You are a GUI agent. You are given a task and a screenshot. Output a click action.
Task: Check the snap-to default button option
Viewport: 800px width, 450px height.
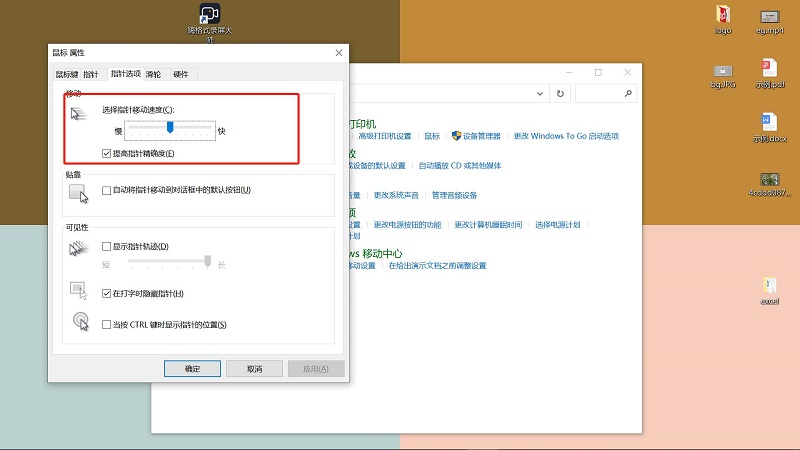coord(107,190)
